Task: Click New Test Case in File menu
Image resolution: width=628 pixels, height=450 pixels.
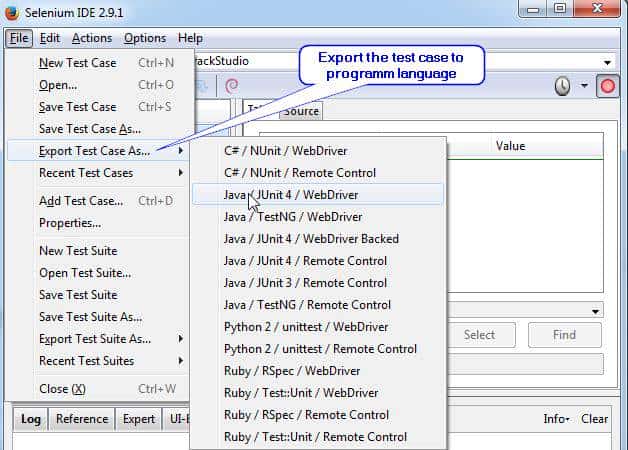Action: click(78, 63)
